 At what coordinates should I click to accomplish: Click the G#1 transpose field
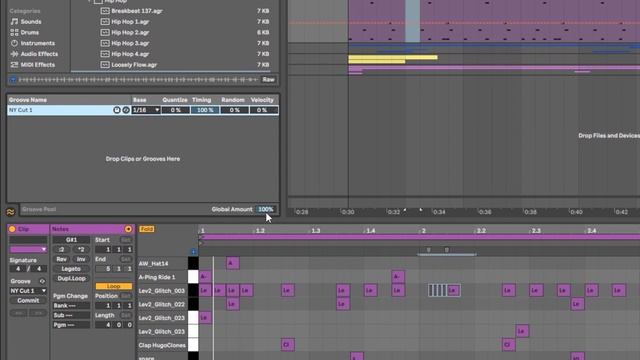coord(71,240)
